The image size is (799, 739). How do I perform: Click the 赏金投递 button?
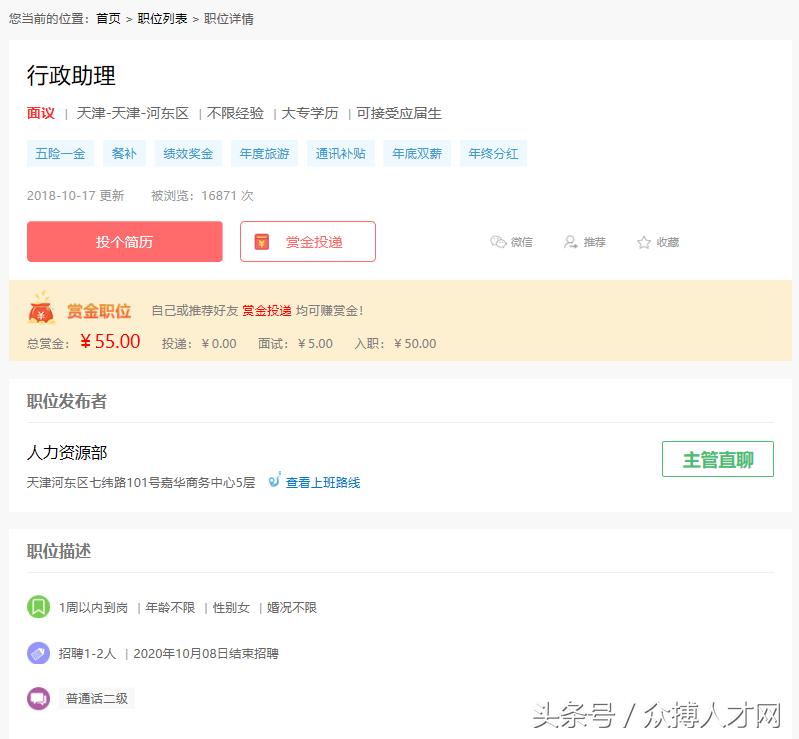pyautogui.click(x=308, y=242)
